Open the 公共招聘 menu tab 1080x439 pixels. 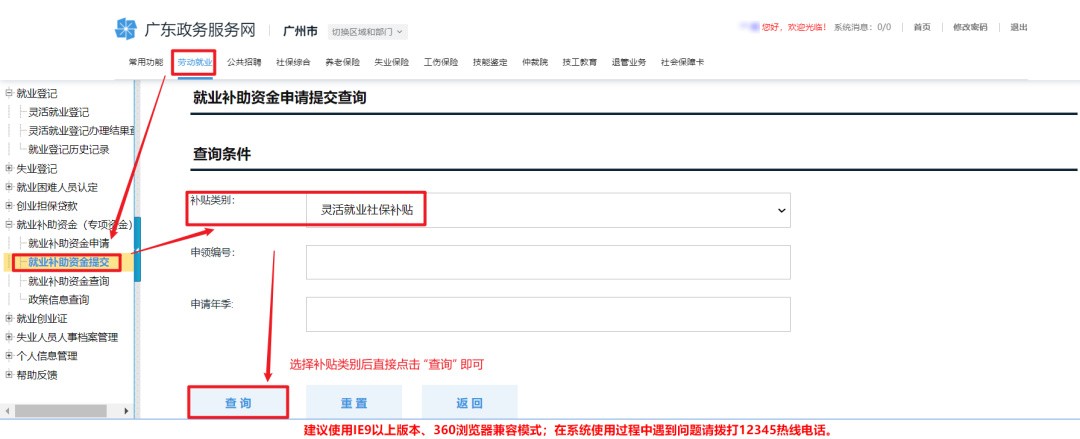point(244,62)
